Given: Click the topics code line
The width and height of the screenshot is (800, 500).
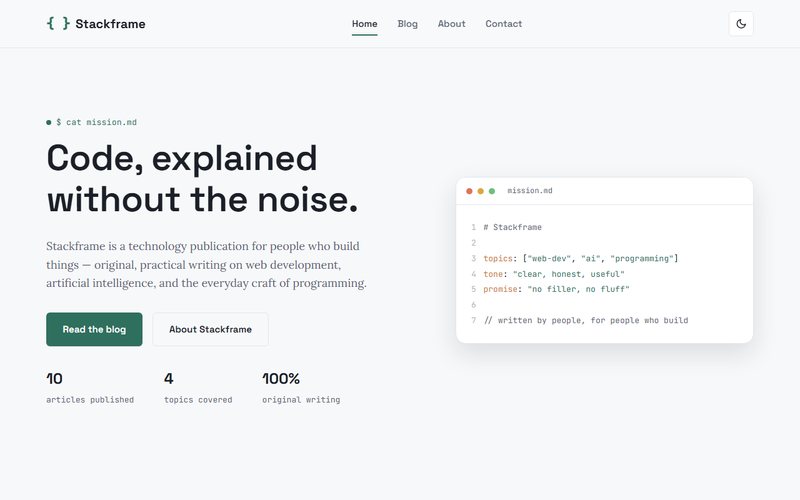Looking at the screenshot, I should point(581,258).
